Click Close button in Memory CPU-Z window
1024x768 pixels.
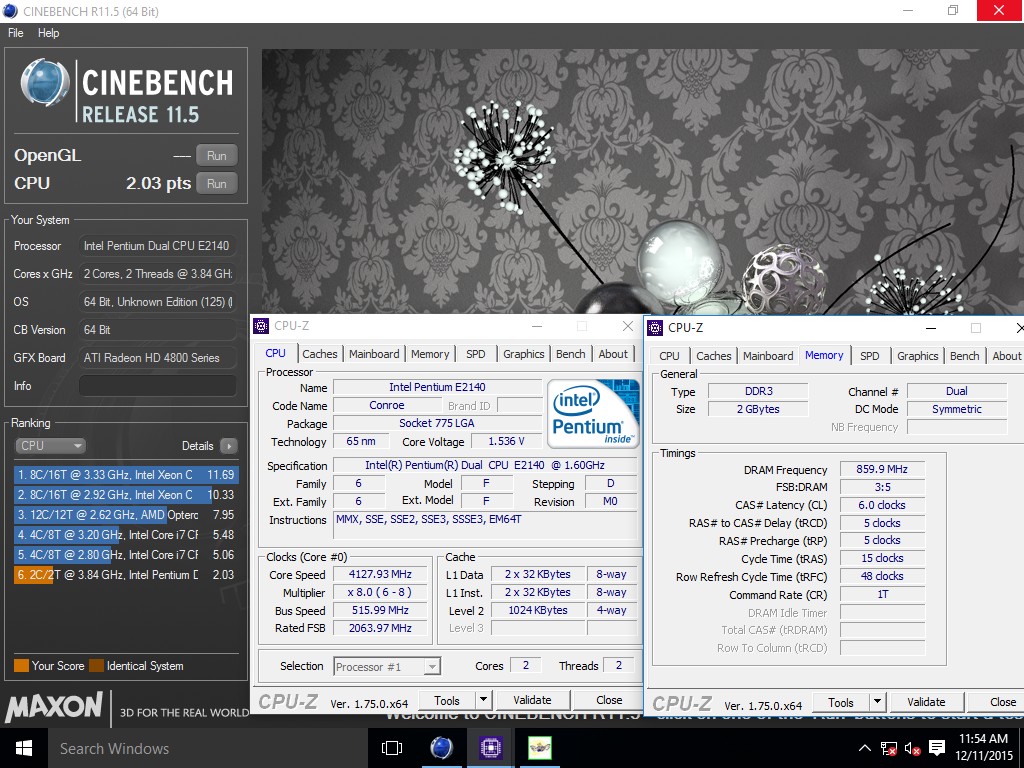pos(998,702)
